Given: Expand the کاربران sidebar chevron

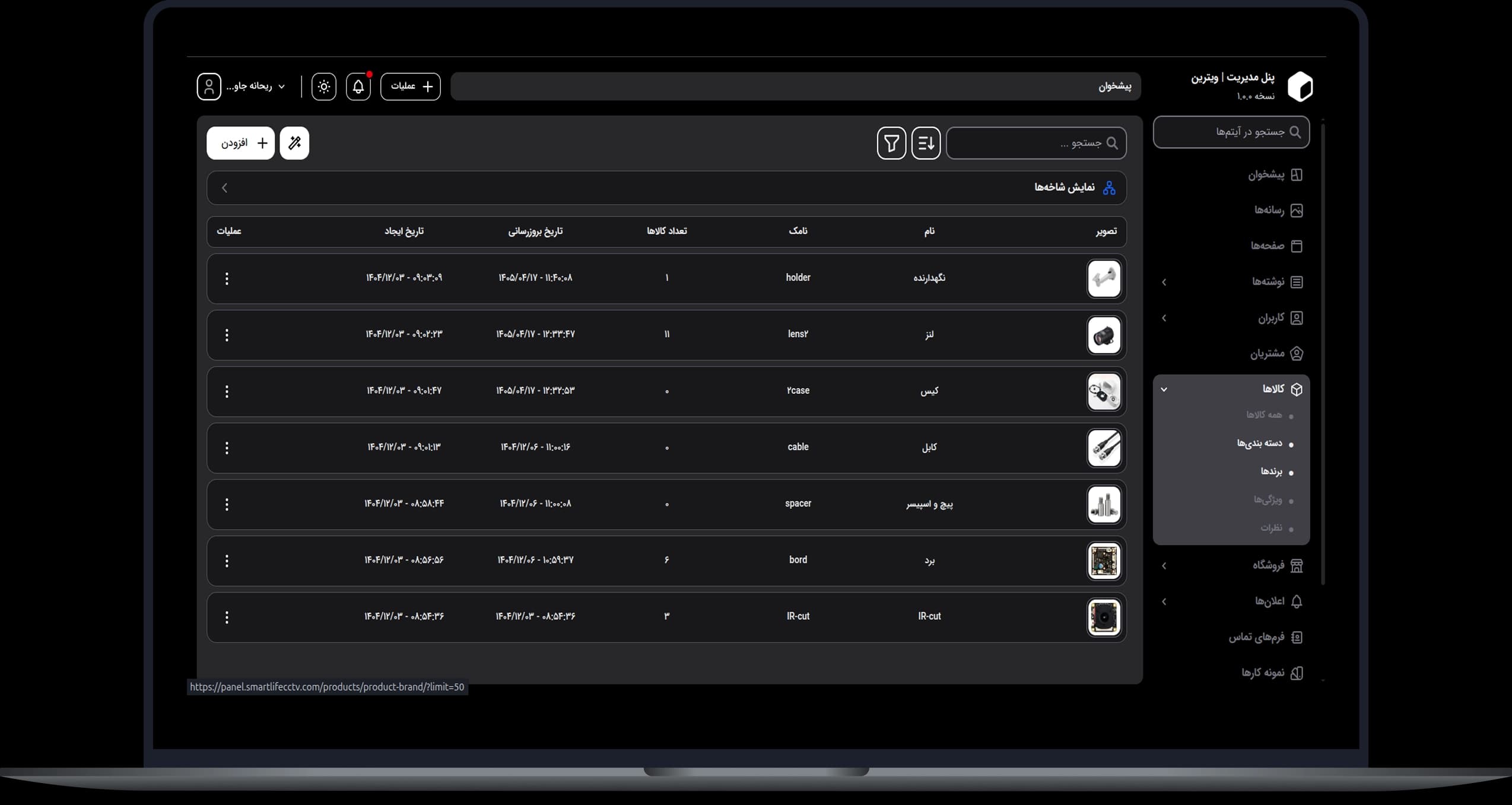Looking at the screenshot, I should pos(1164,318).
